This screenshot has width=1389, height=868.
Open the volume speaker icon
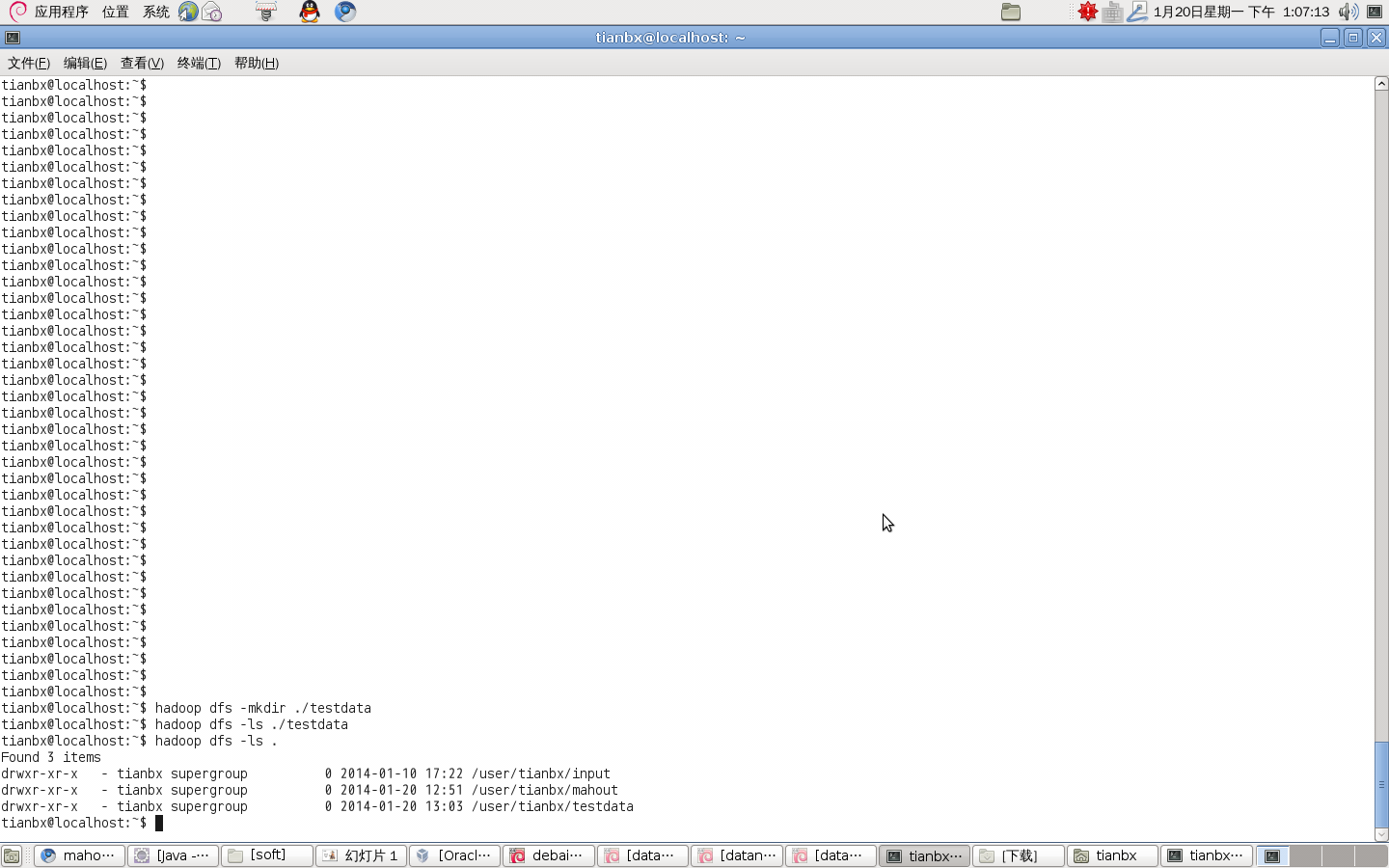click(1348, 12)
